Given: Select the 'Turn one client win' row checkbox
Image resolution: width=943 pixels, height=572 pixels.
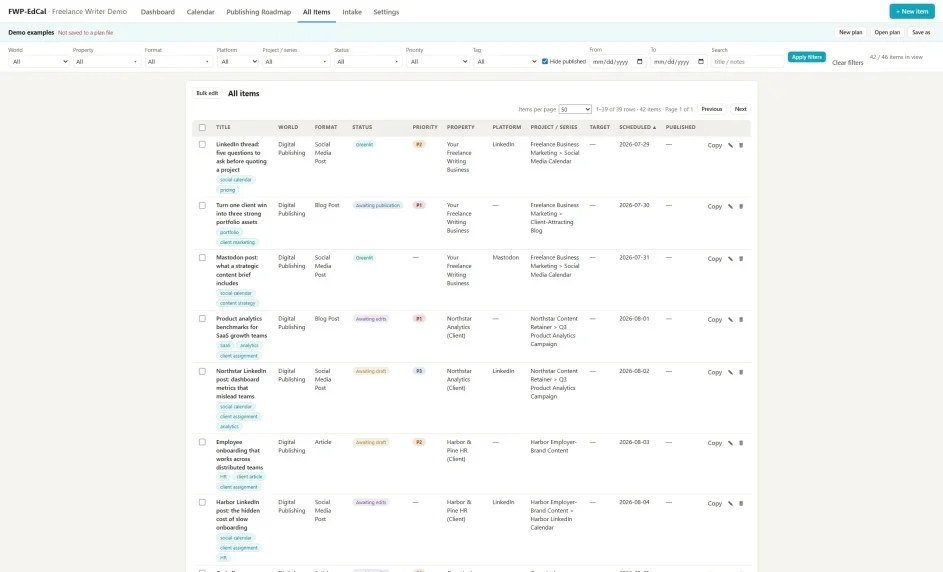Looking at the screenshot, I should (x=202, y=205).
